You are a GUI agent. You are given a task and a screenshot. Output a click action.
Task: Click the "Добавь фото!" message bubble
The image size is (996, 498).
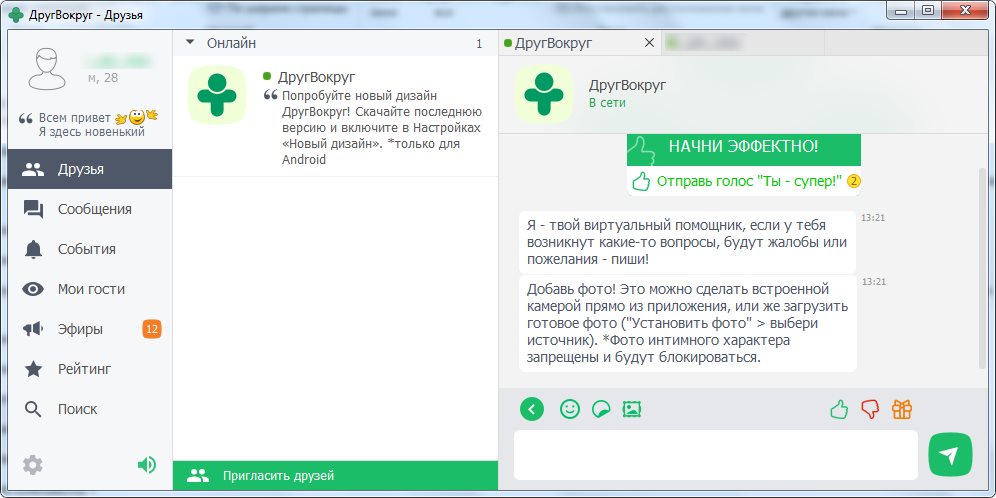coord(687,323)
